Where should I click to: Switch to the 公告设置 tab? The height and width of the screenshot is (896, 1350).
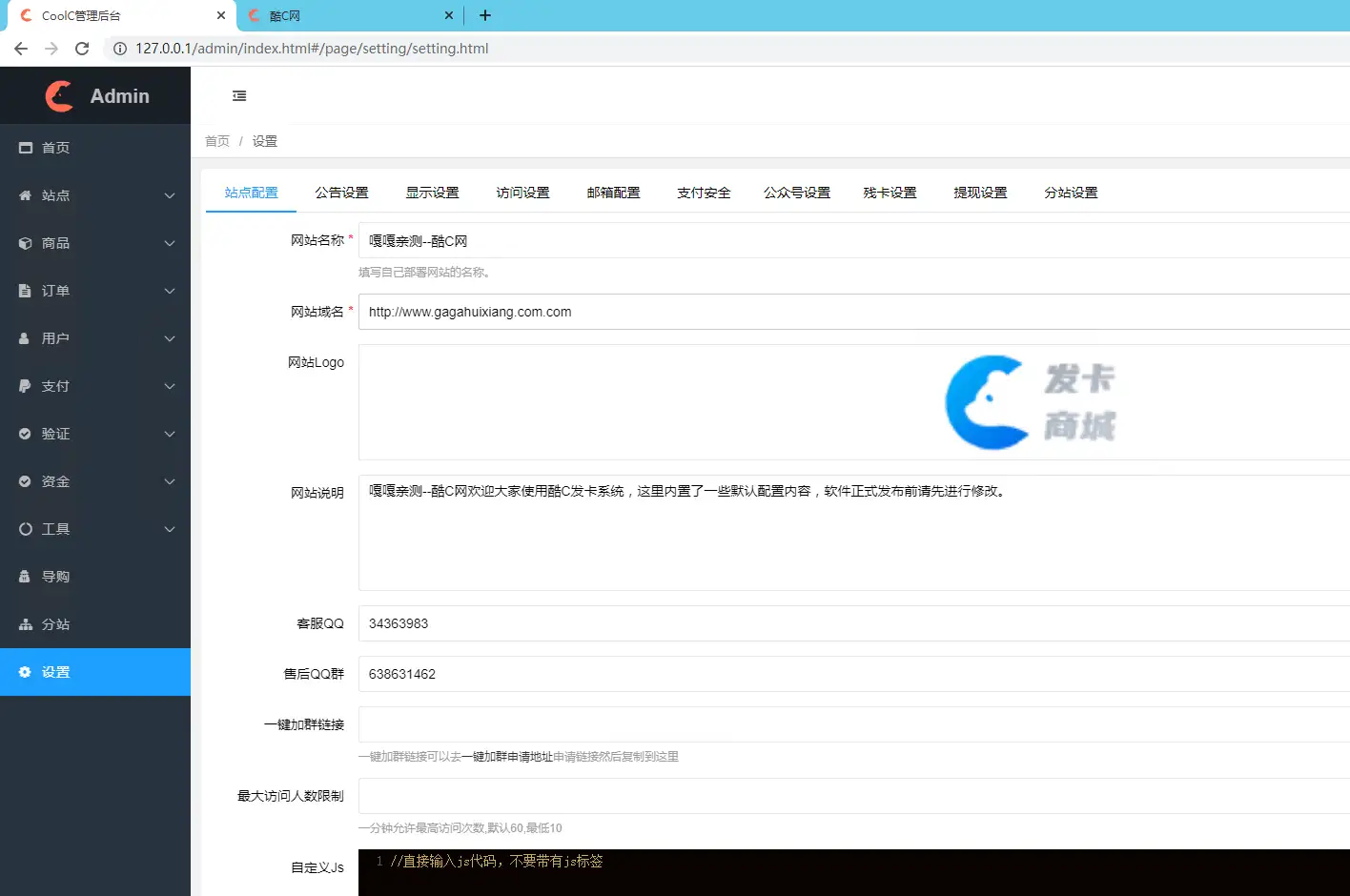[342, 192]
